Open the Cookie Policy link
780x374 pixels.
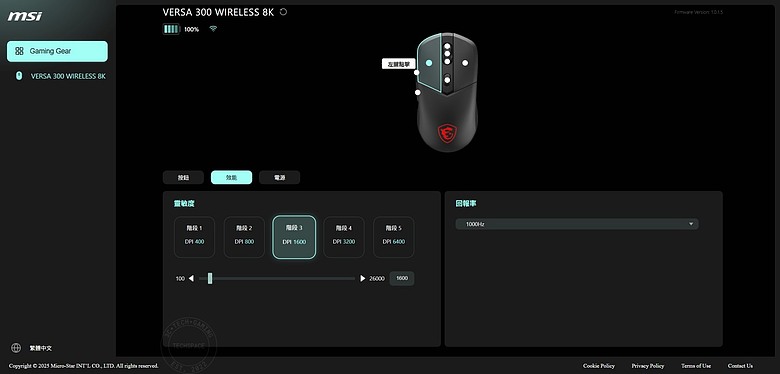coord(599,366)
